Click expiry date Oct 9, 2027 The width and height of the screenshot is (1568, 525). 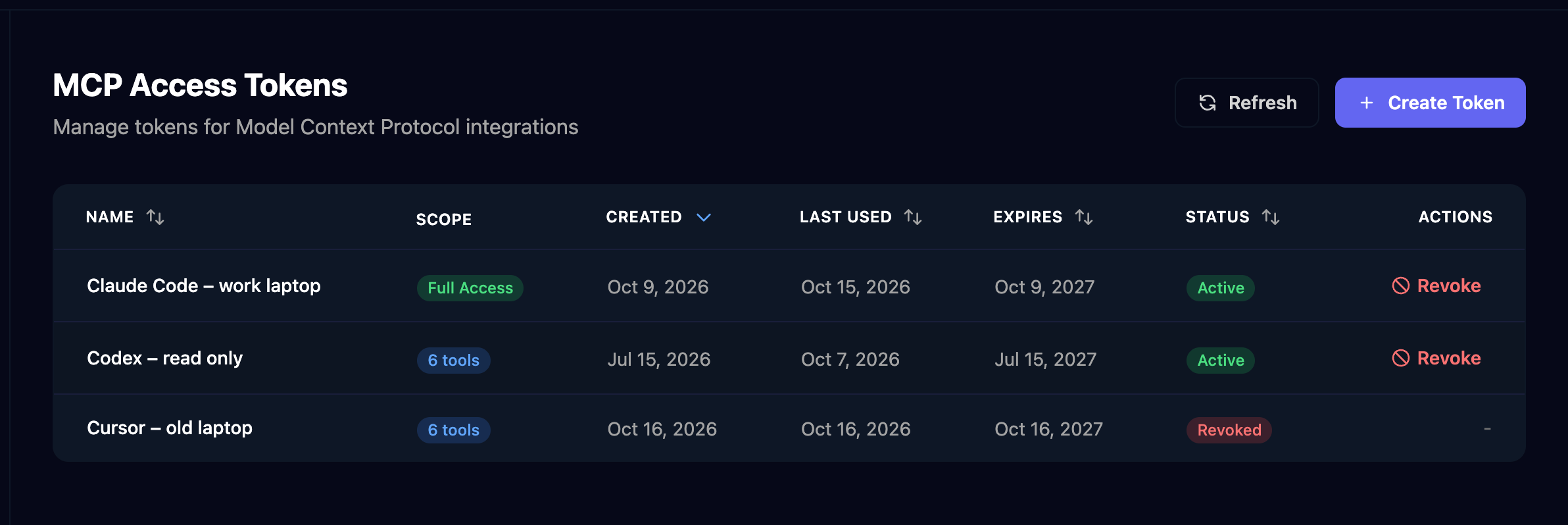click(1044, 287)
